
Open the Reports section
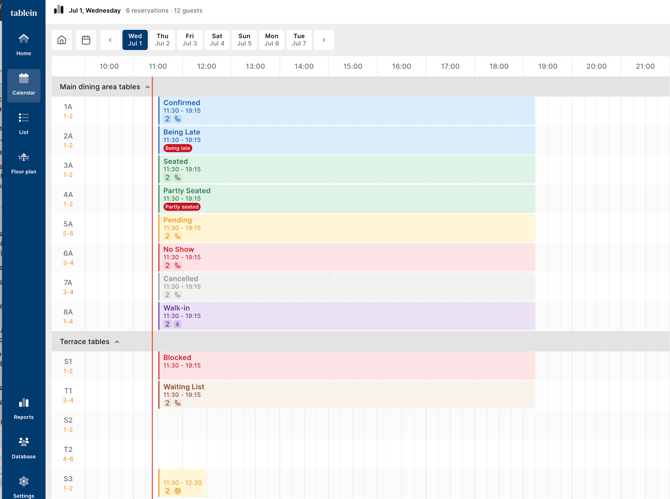pos(24,409)
